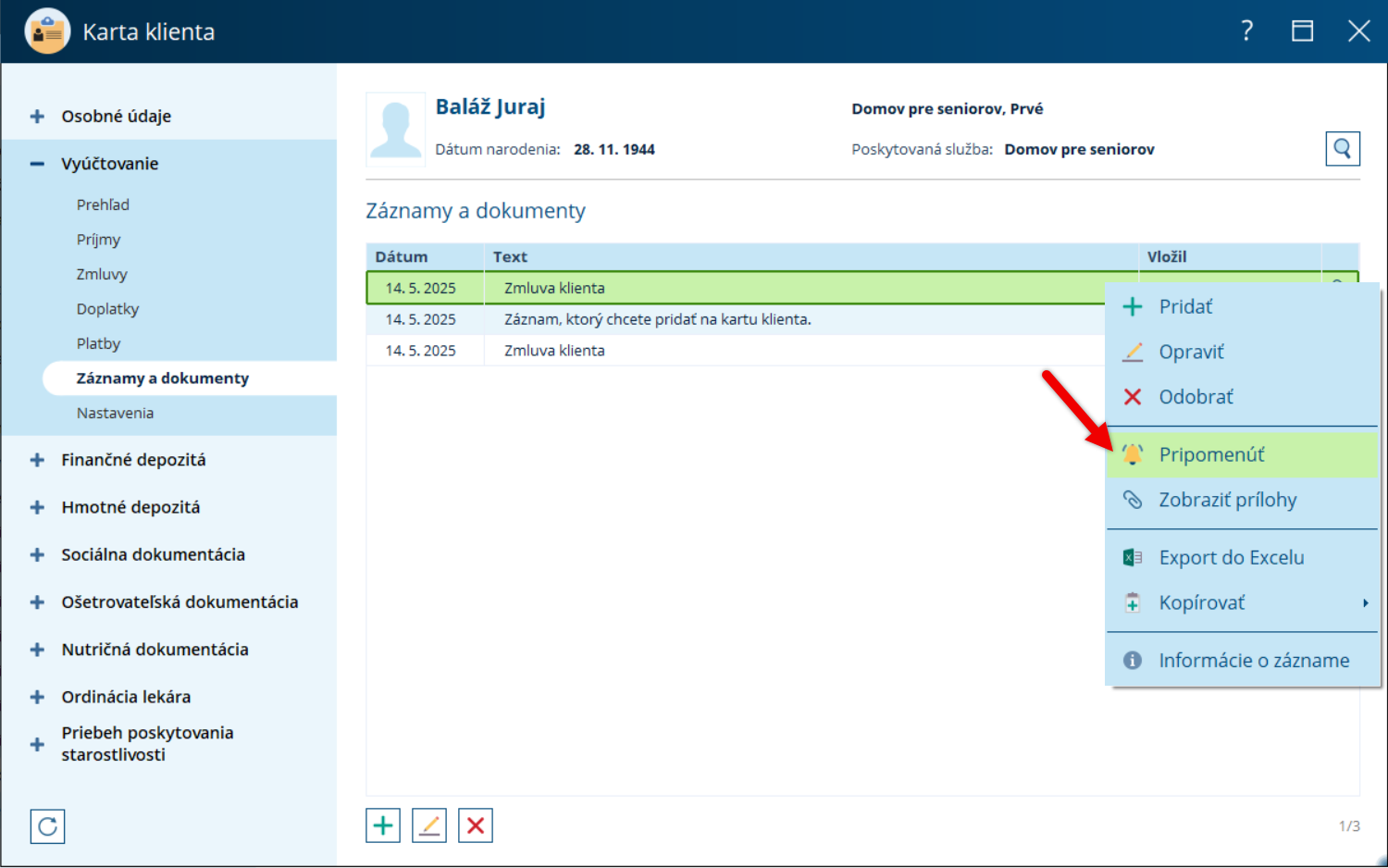Screen dimensions: 1388x868
Task: Open the Nastavenia sidebar item
Action: click(115, 413)
